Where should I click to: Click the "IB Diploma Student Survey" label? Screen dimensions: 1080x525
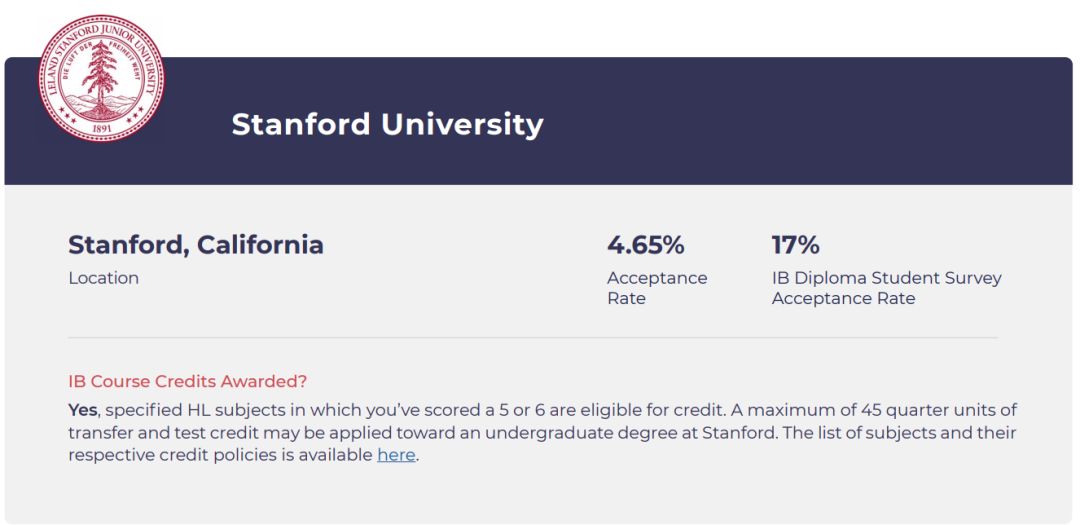[x=886, y=278]
